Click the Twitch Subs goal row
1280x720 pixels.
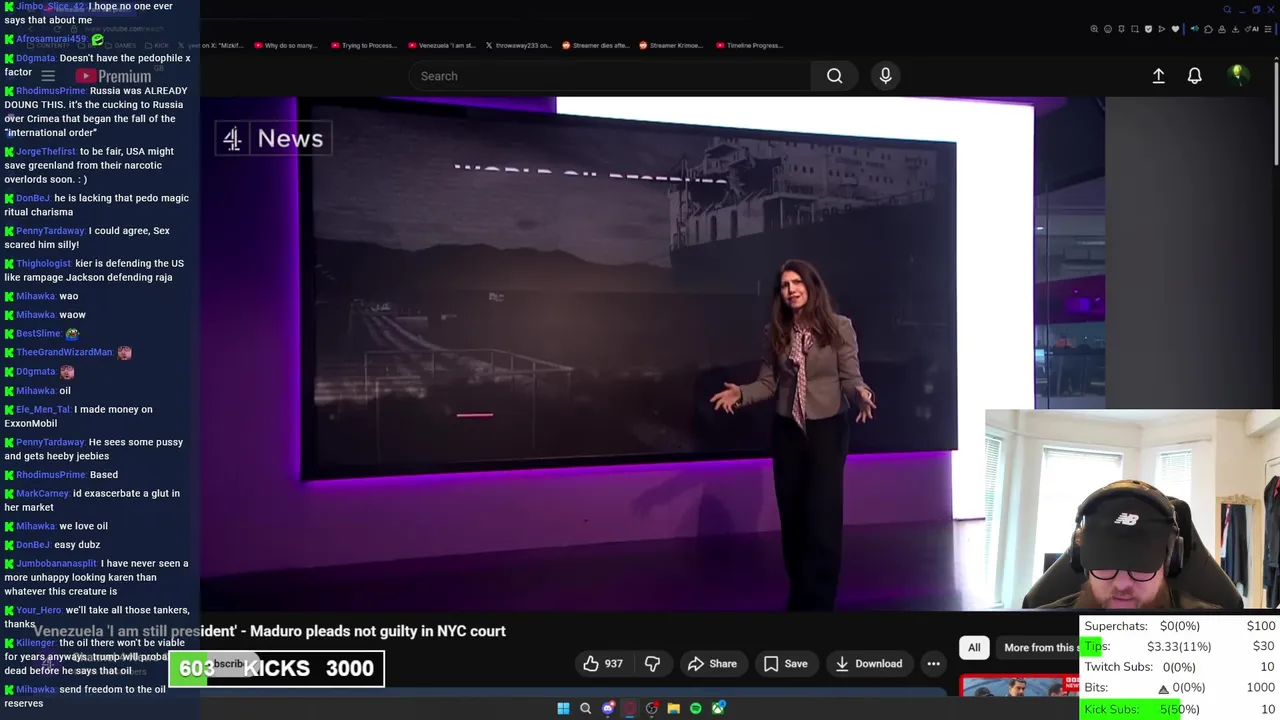click(x=1180, y=667)
